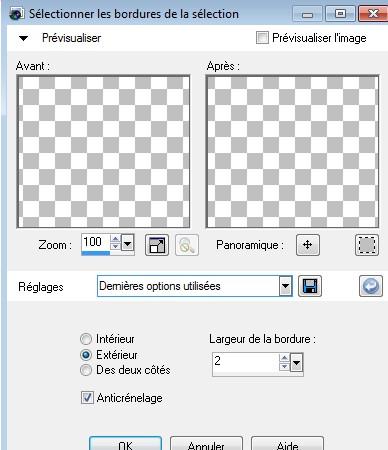This screenshot has height=450, width=388.
Task: Open the Réglages presets dropdown
Action: [x=285, y=286]
